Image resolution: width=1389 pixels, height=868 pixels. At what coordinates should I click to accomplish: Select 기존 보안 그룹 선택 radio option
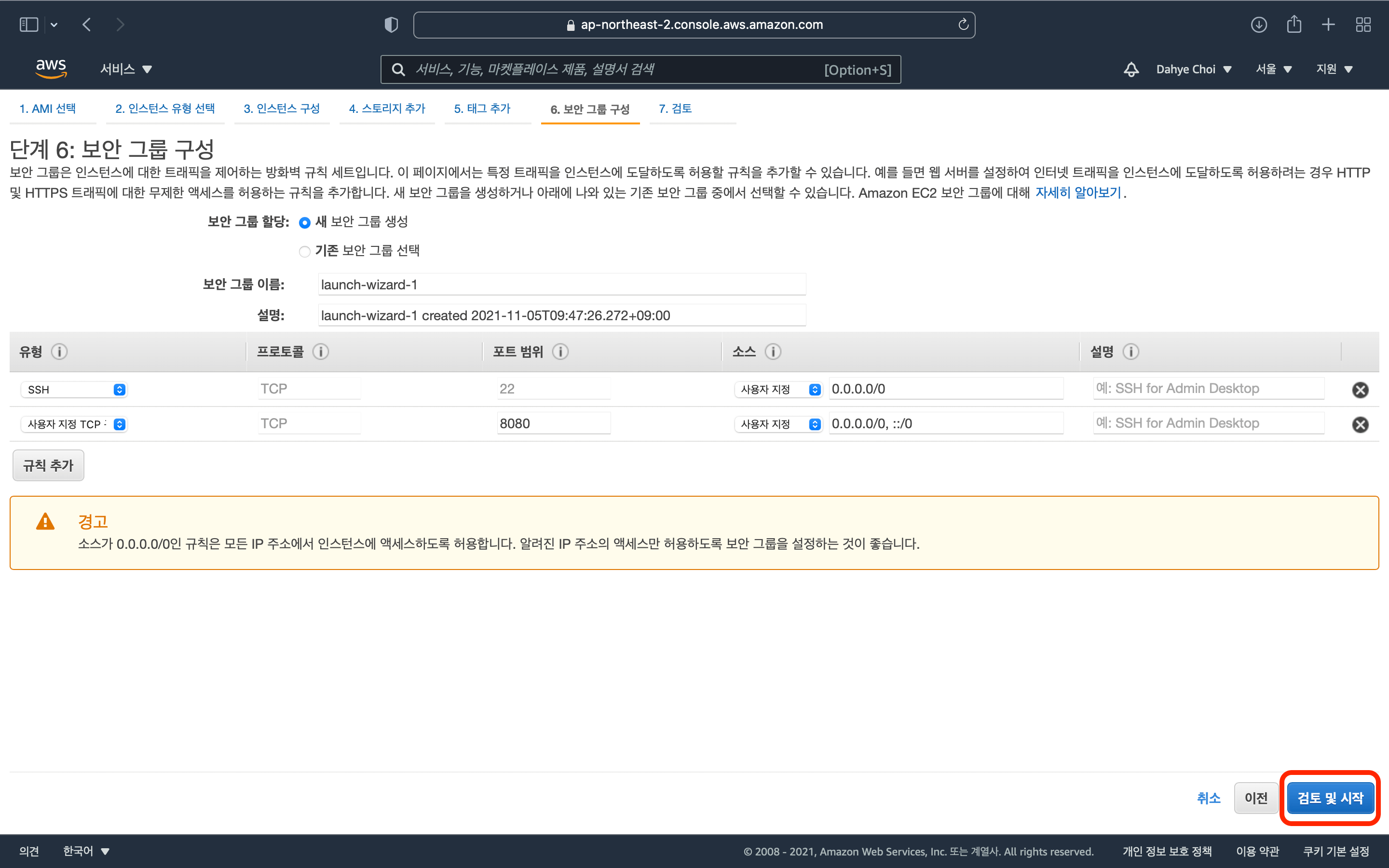click(x=305, y=251)
